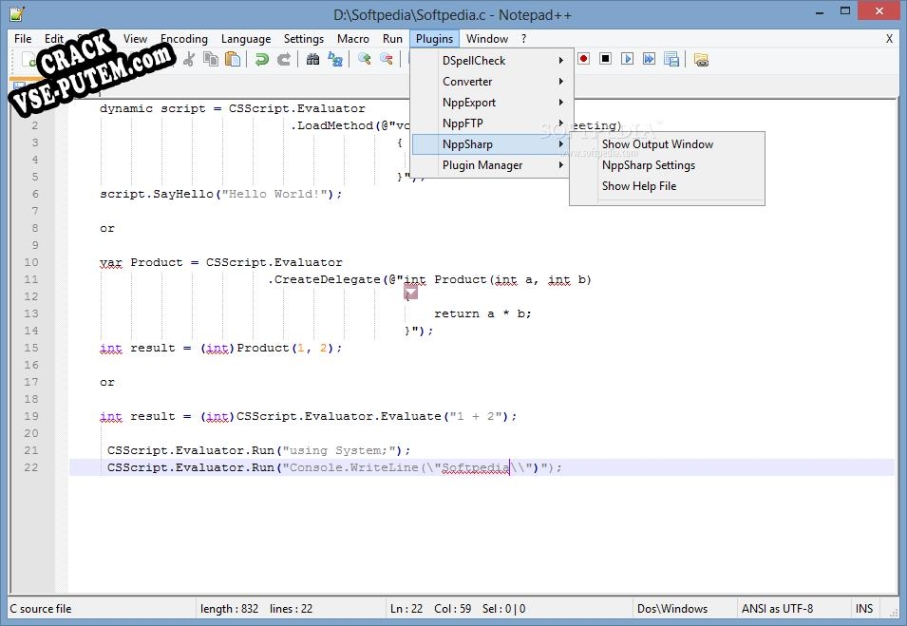
Task: Open the Run menu
Action: 392,39
